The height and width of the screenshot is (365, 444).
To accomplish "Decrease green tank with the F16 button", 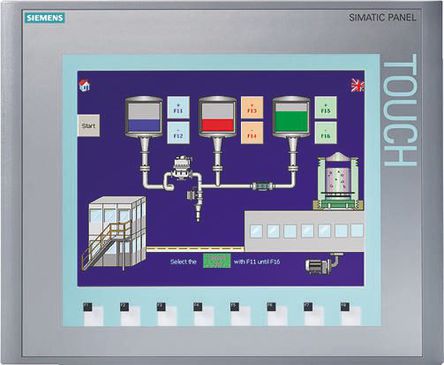I will click(x=326, y=133).
